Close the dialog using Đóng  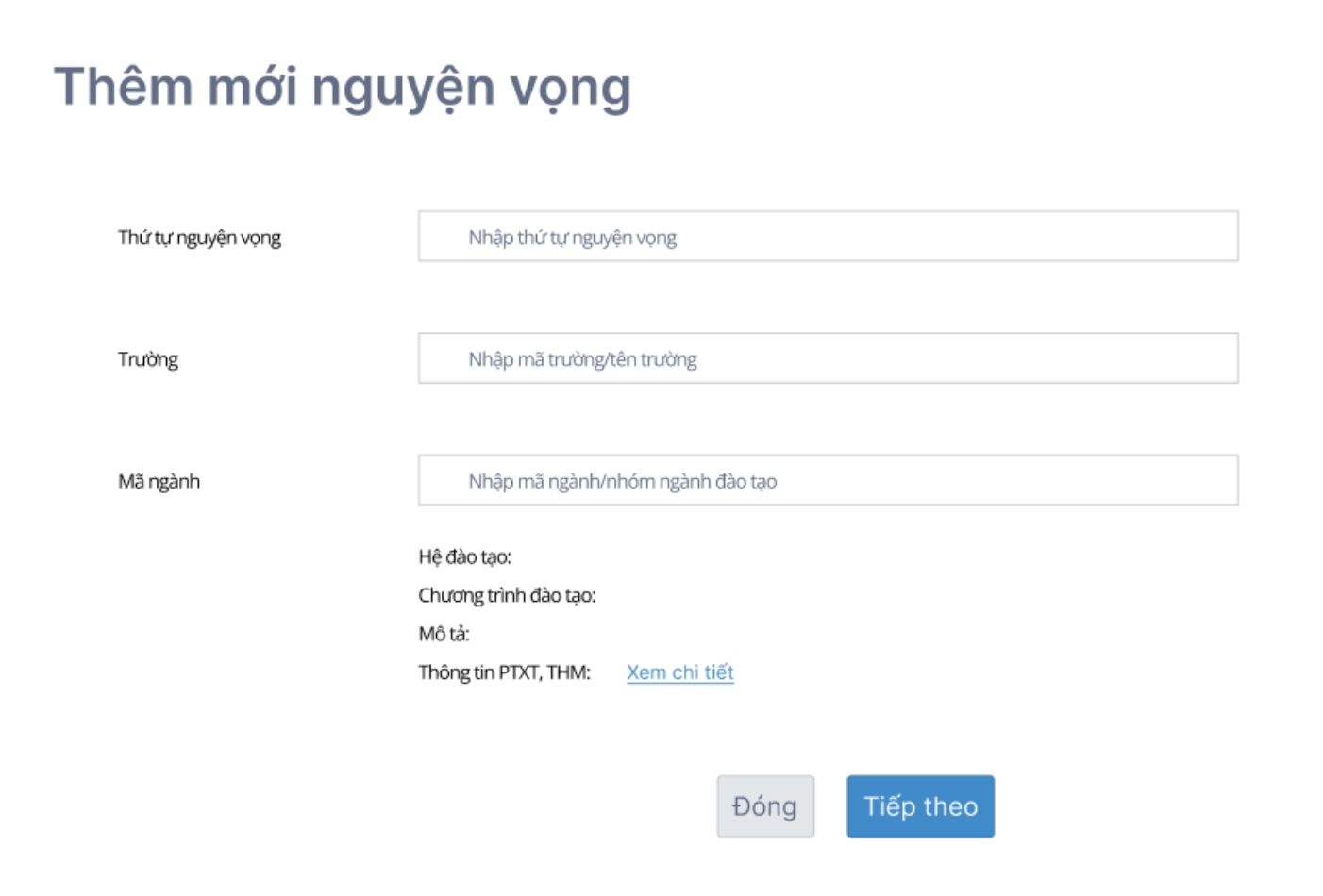click(765, 806)
